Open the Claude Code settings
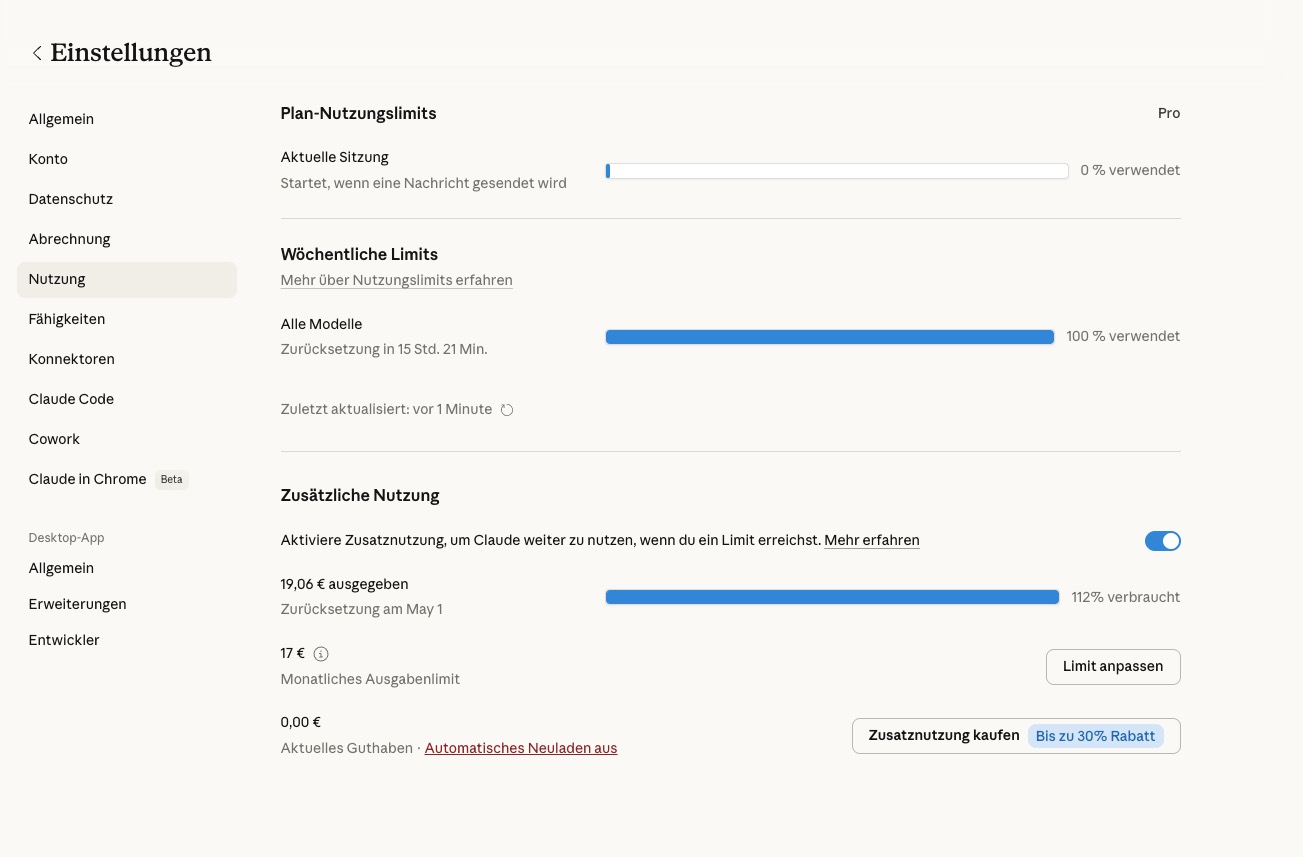The width and height of the screenshot is (1303, 857). point(71,399)
